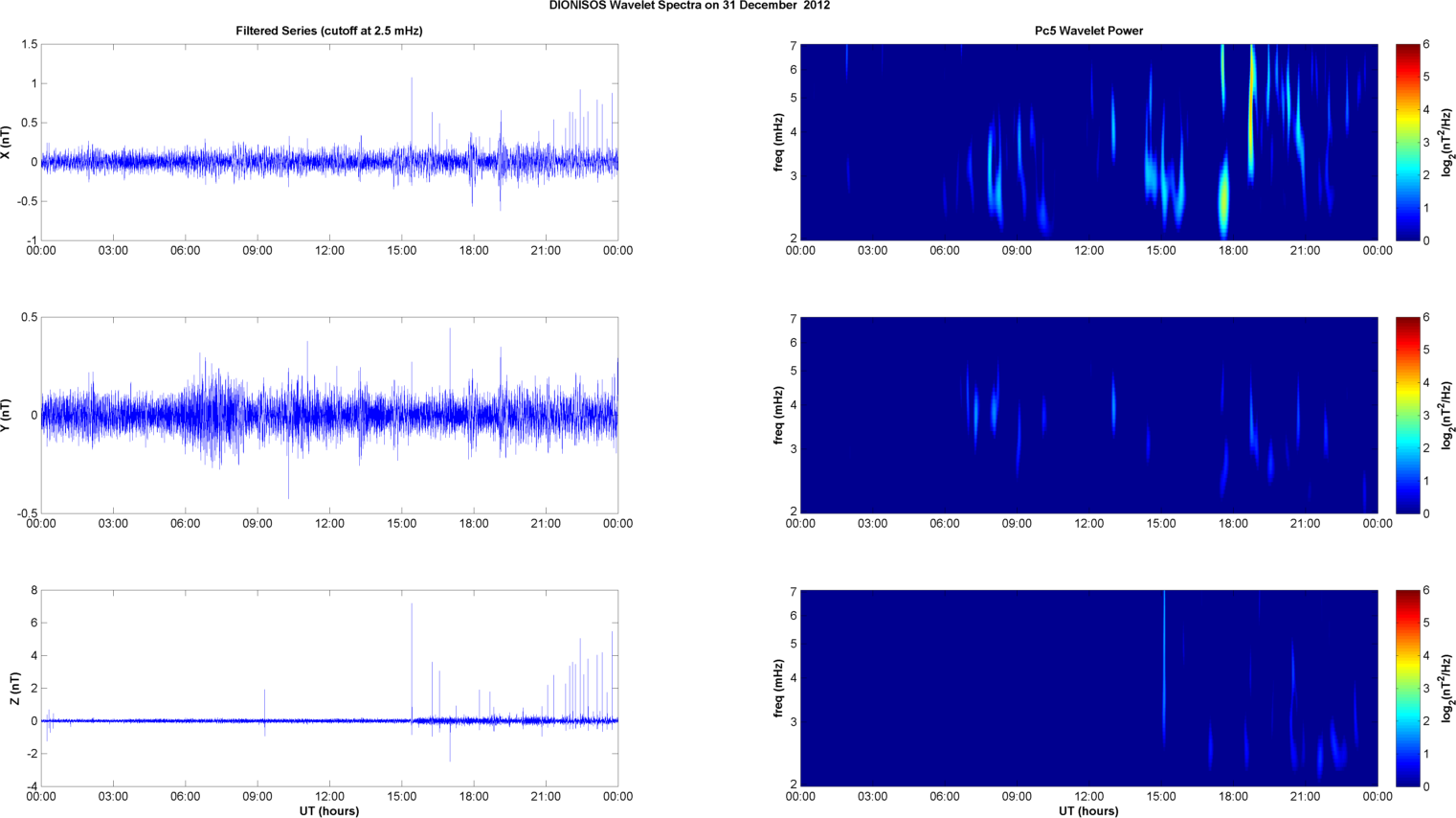The height and width of the screenshot is (818, 1456).
Task: Click the Z (nT) axis label
Action: click(15, 688)
